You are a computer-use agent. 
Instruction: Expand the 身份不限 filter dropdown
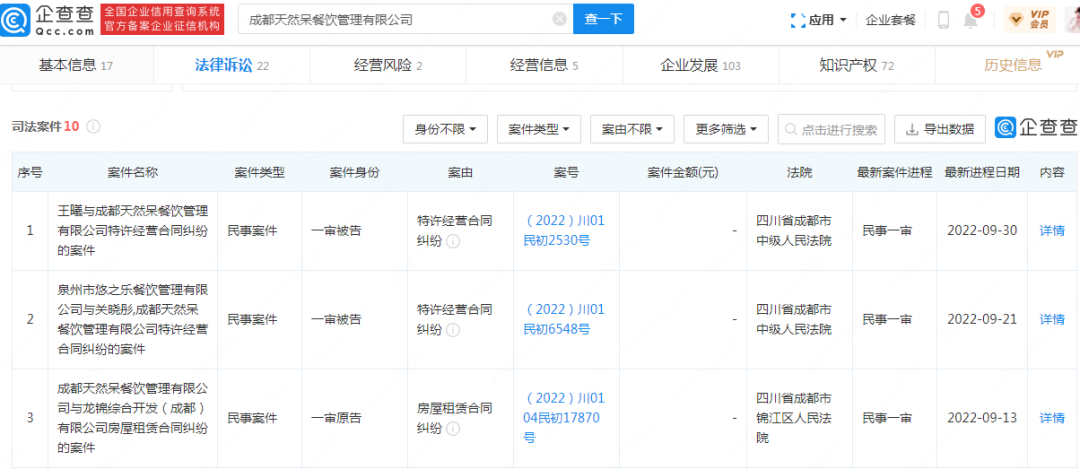pos(445,129)
